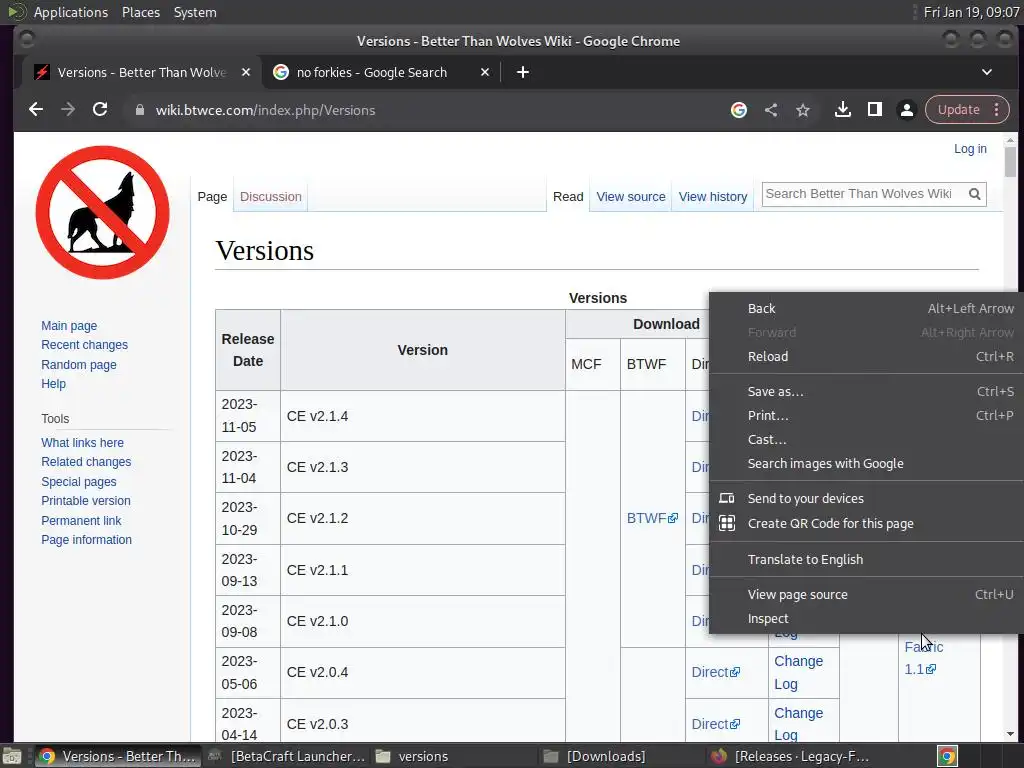Open Change Log for CE v2.0.3
The image size is (1024, 768).
pyautogui.click(x=799, y=724)
